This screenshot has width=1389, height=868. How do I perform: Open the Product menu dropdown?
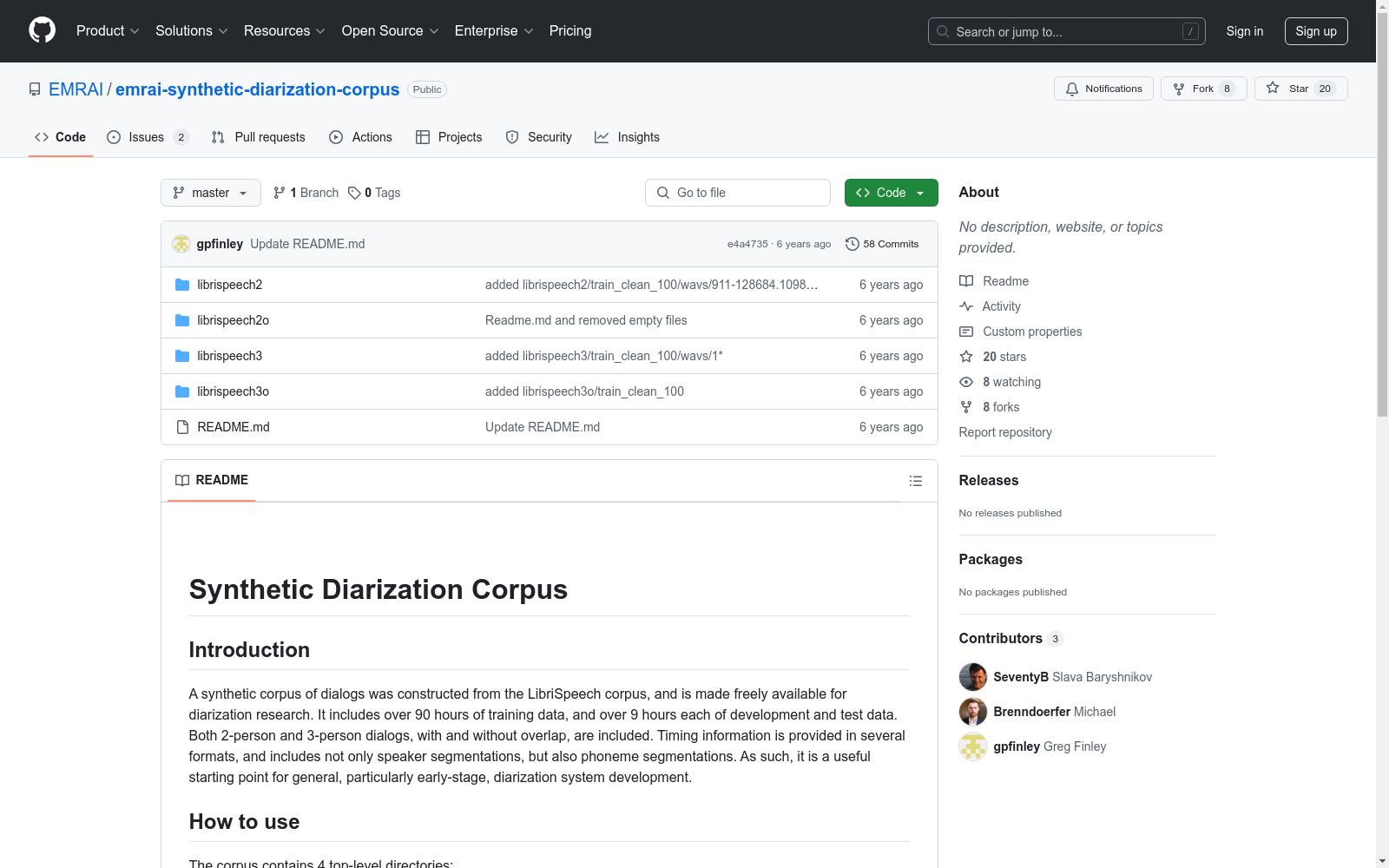pyautogui.click(x=108, y=31)
